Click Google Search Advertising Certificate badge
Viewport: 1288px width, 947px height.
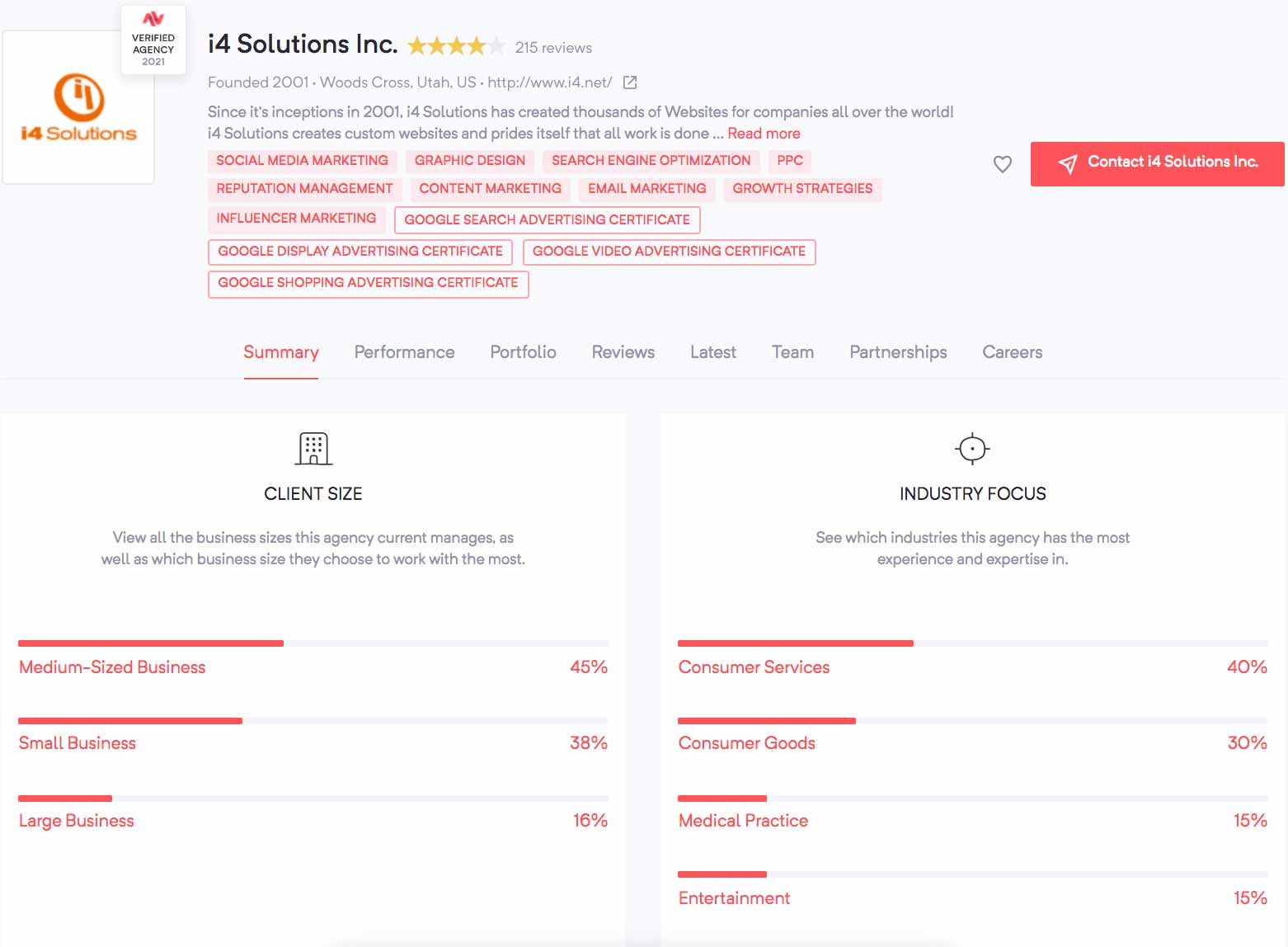[x=548, y=220]
